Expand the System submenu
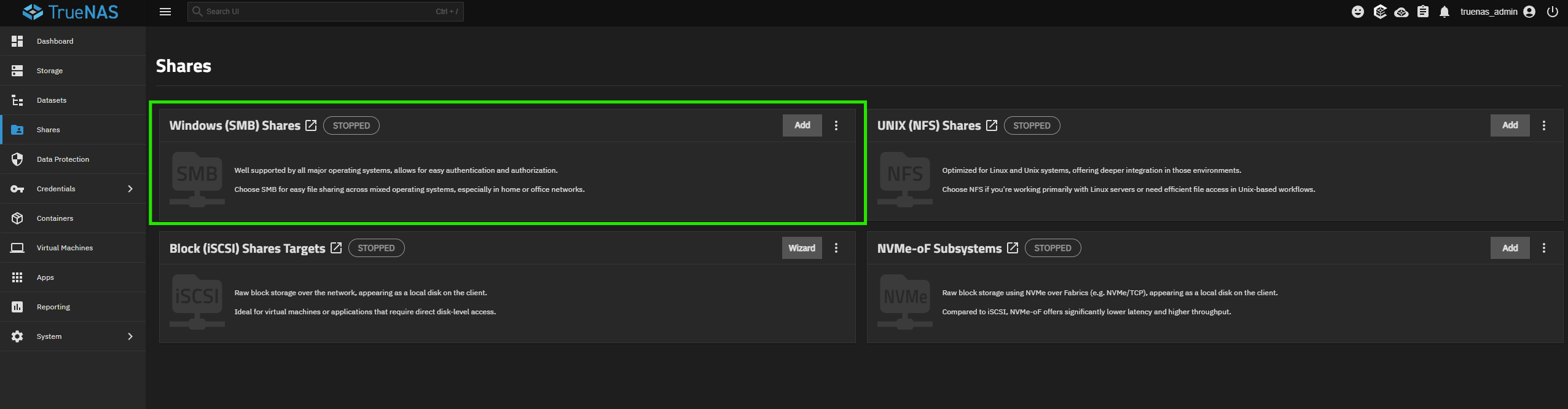The image size is (1568, 409). coord(130,336)
